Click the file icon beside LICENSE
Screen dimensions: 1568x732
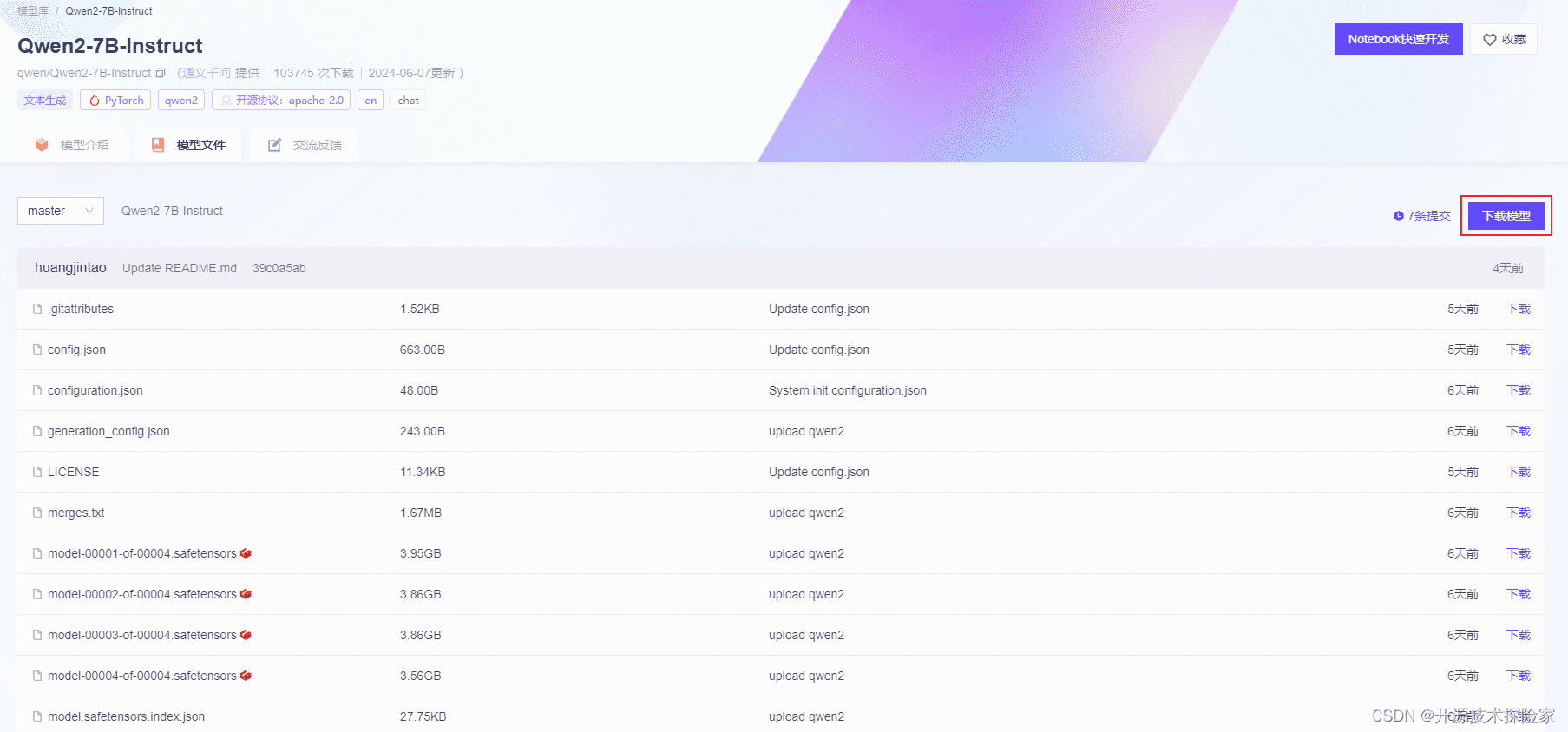tap(37, 472)
